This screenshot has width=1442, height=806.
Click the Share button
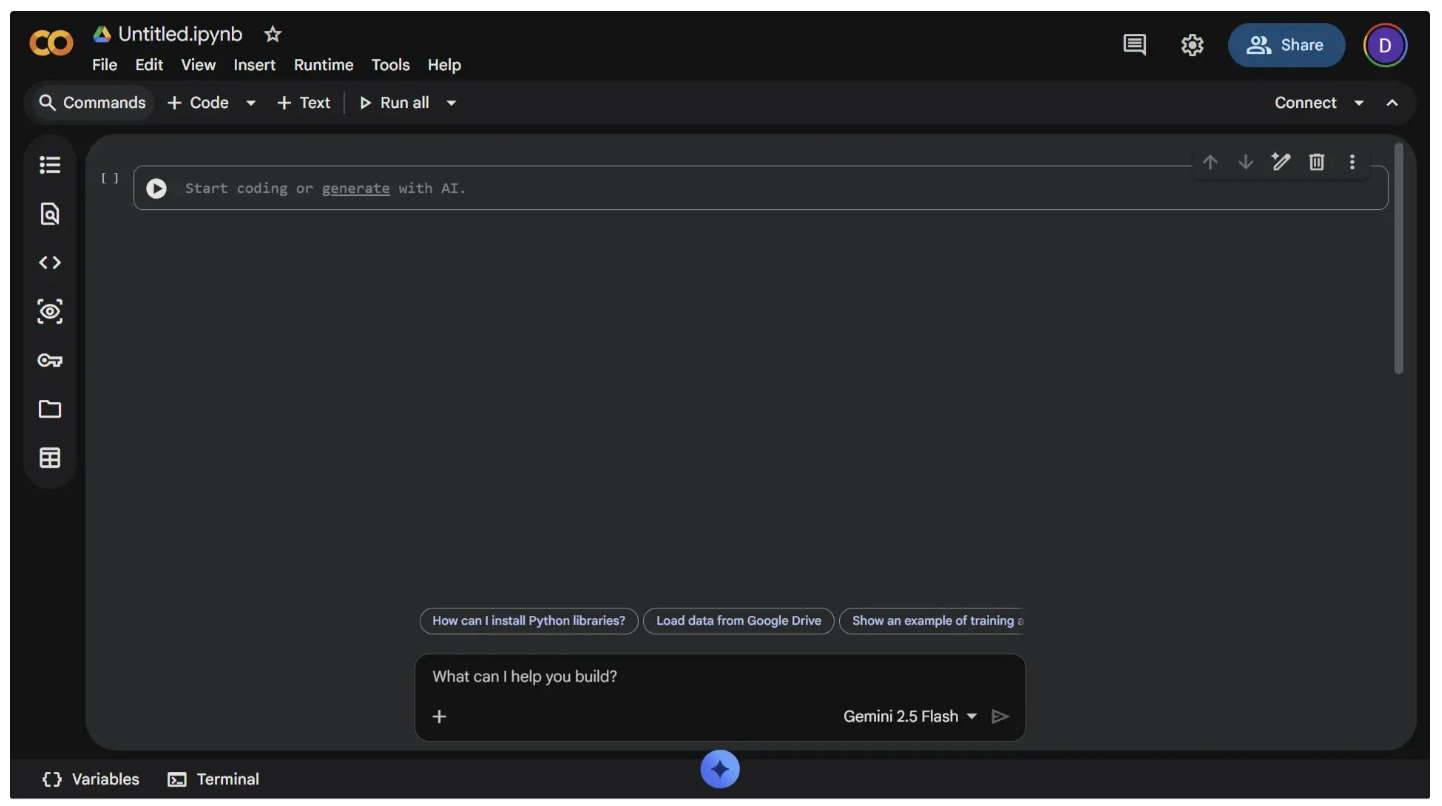[x=1286, y=45]
